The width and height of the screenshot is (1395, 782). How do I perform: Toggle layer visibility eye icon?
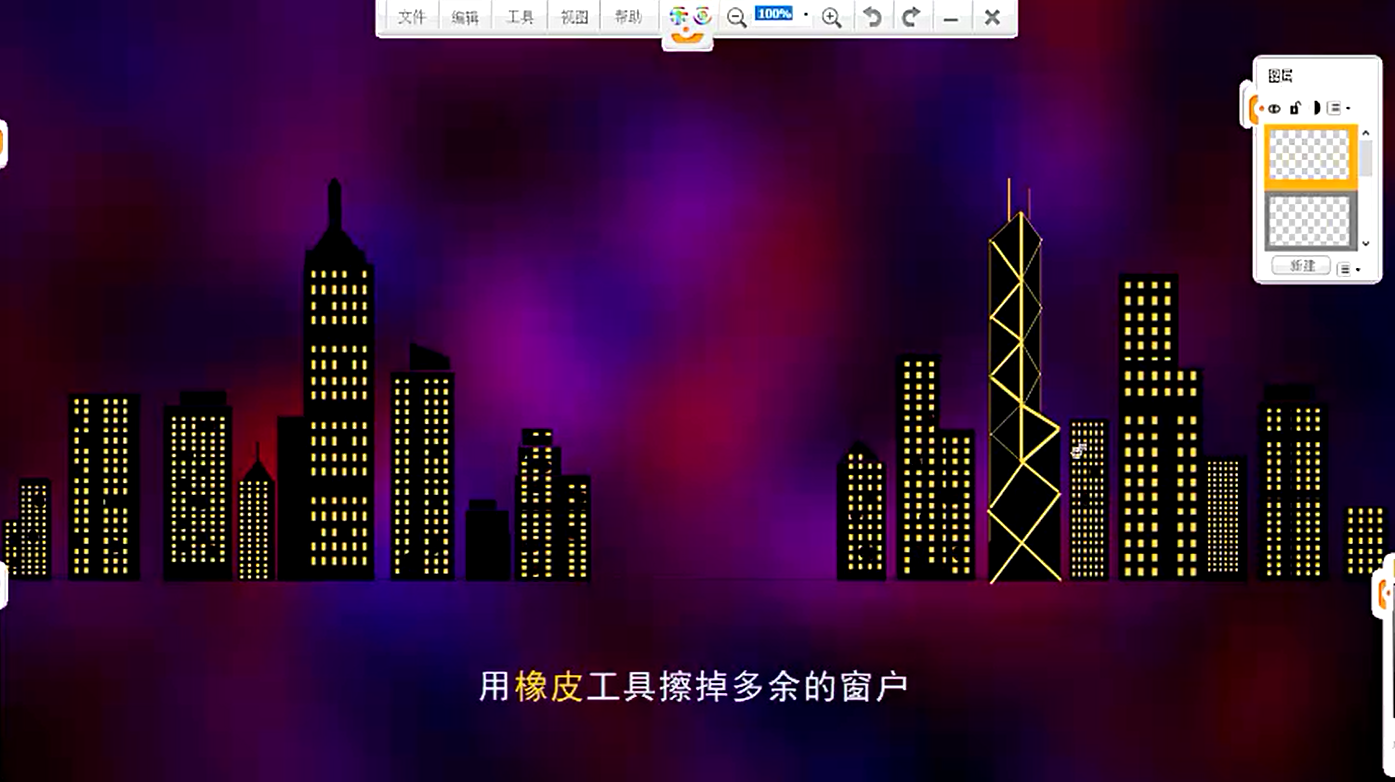1274,108
